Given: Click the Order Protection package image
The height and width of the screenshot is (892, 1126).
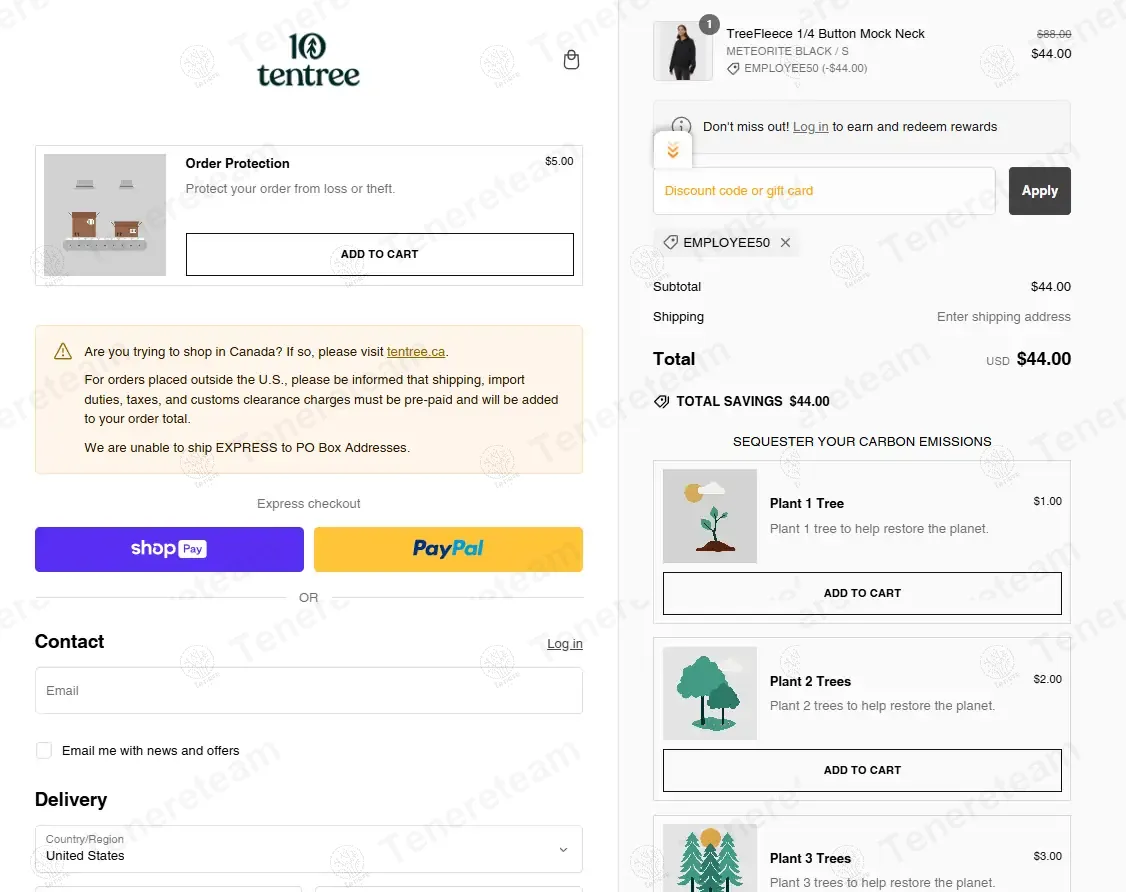Looking at the screenshot, I should coord(105,215).
